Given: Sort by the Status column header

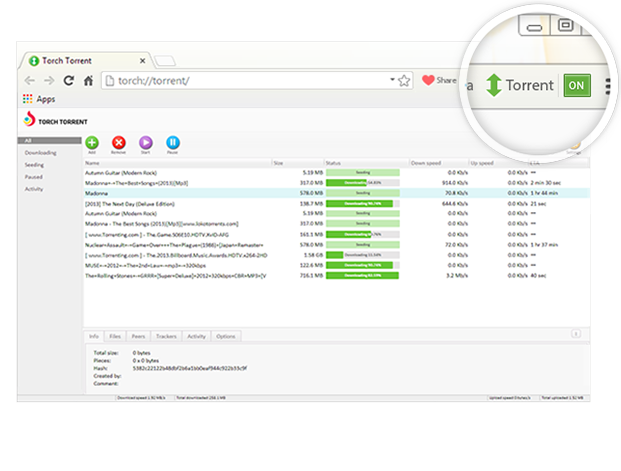Looking at the screenshot, I should coord(366,163).
